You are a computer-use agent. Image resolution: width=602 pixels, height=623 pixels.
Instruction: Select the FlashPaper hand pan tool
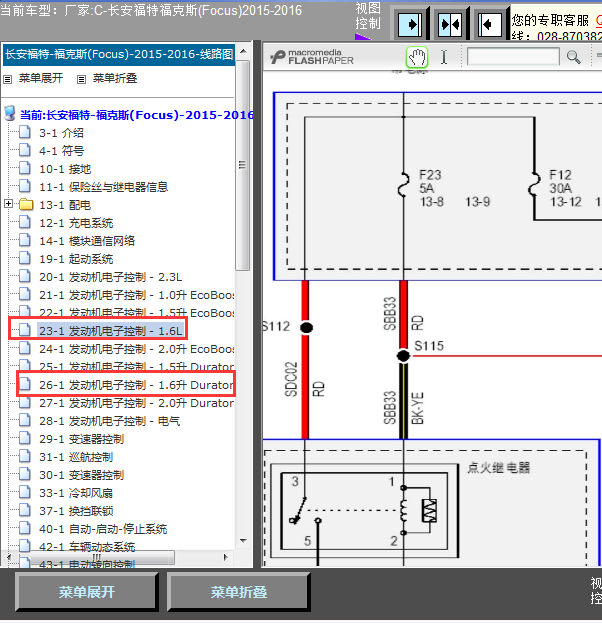tap(417, 57)
